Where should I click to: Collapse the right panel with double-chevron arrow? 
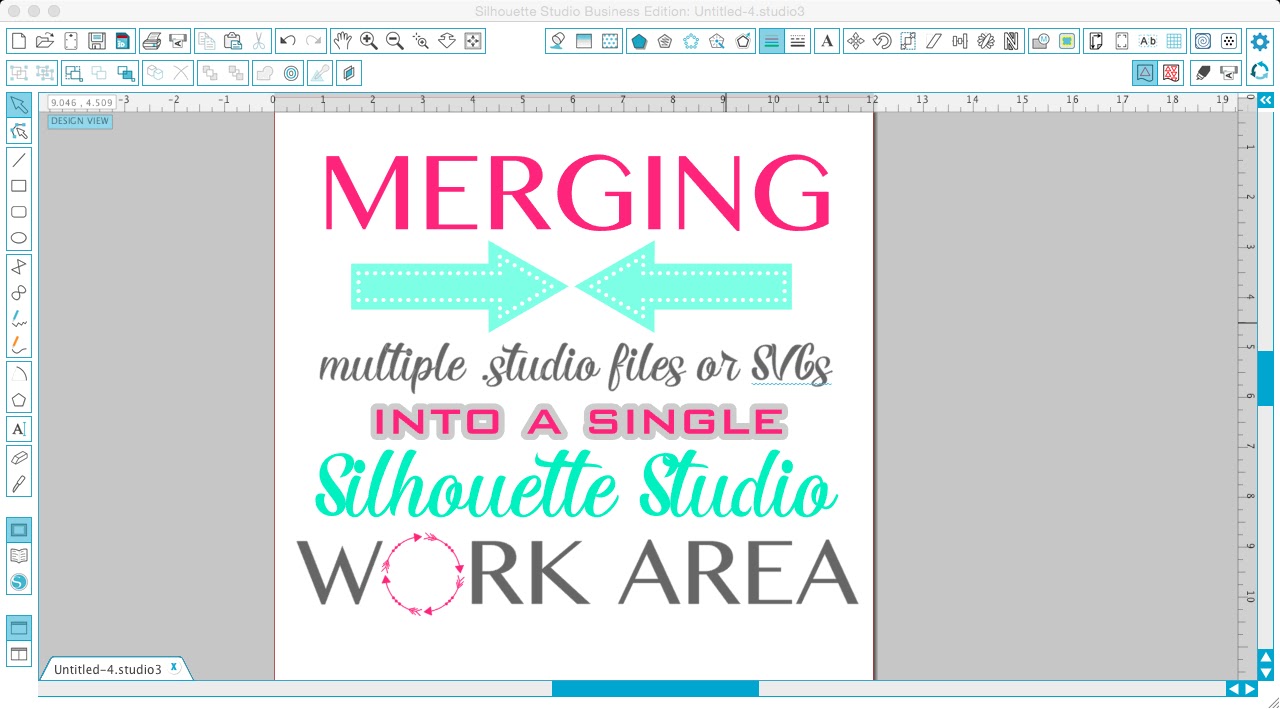pos(1265,99)
